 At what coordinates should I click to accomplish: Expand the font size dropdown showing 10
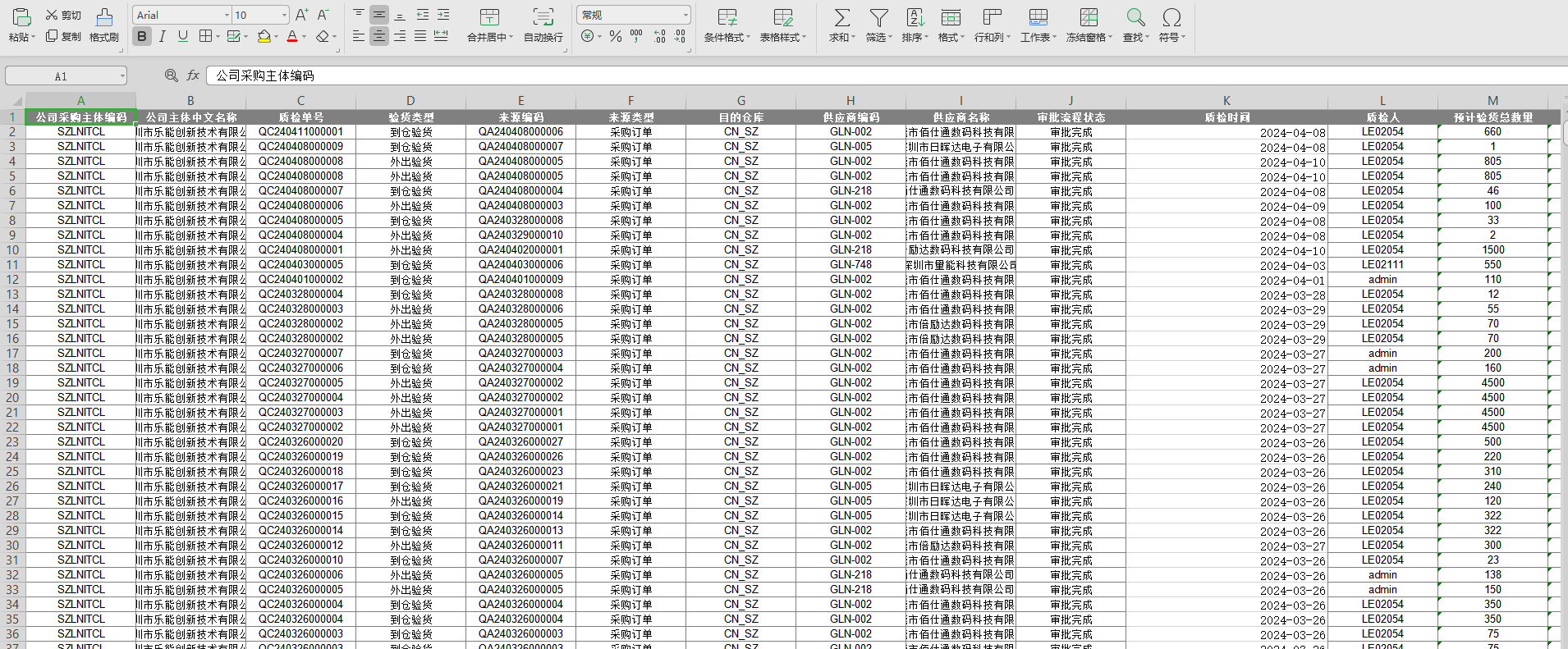pyautogui.click(x=284, y=16)
